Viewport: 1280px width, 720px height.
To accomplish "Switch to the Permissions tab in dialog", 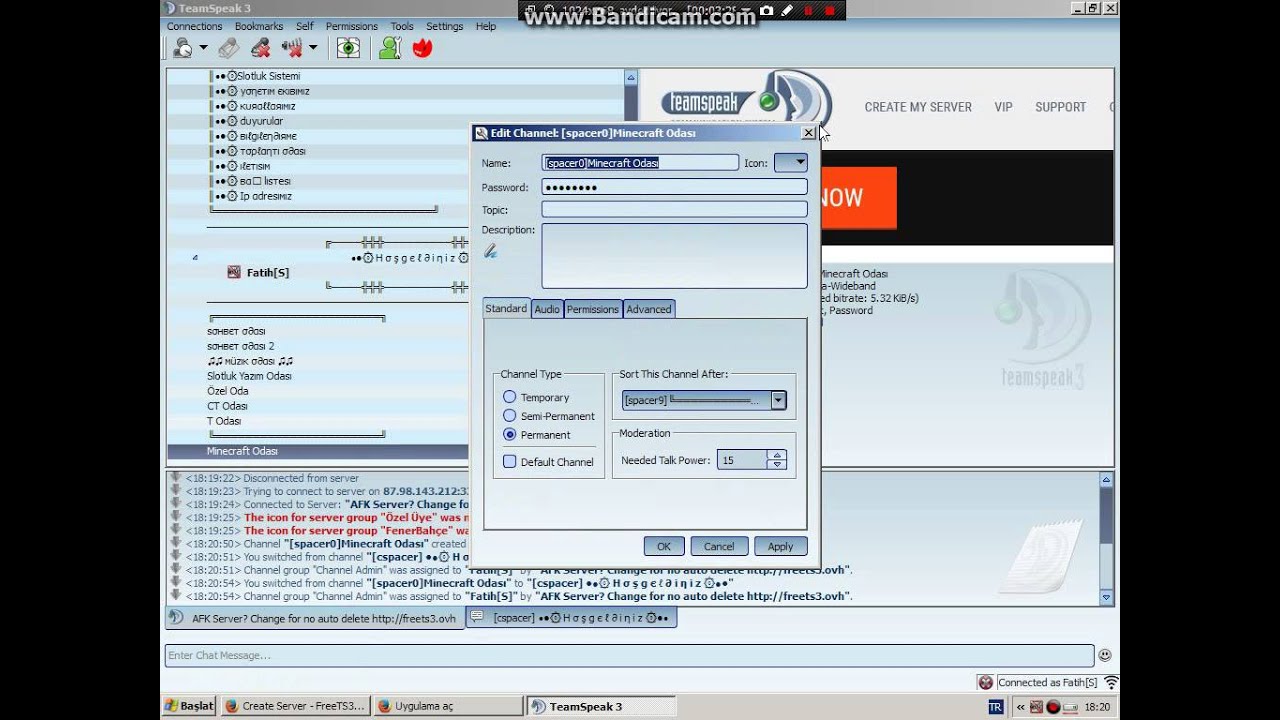I will click(x=593, y=309).
